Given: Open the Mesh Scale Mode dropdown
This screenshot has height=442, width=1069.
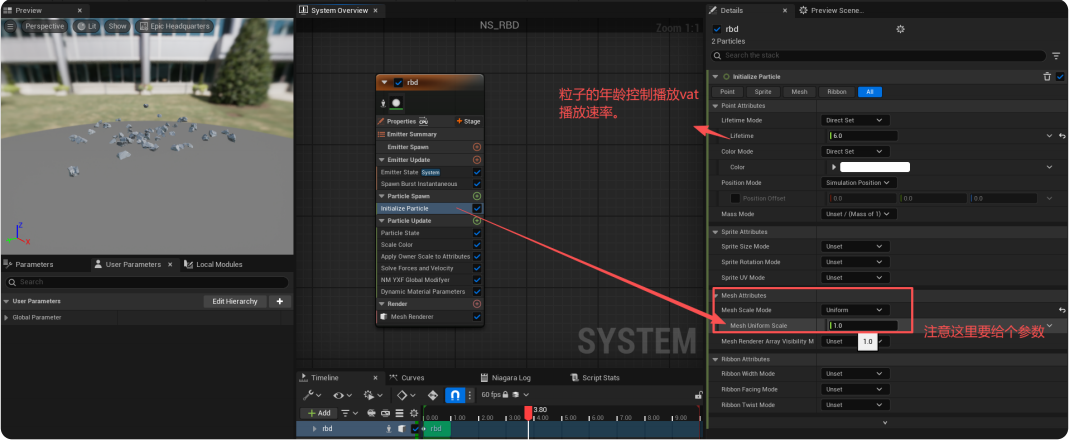Looking at the screenshot, I should pos(854,310).
